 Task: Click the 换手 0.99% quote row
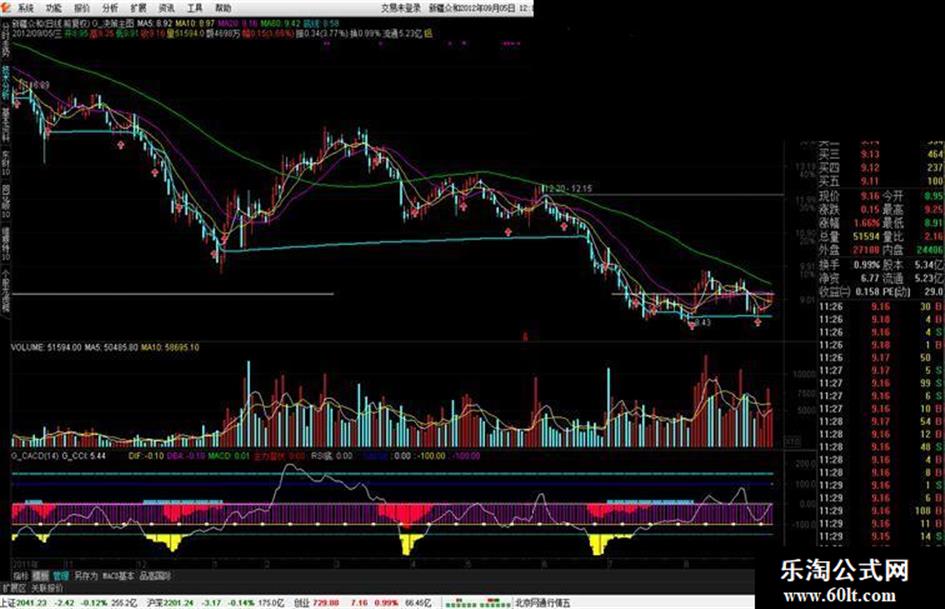[849, 265]
